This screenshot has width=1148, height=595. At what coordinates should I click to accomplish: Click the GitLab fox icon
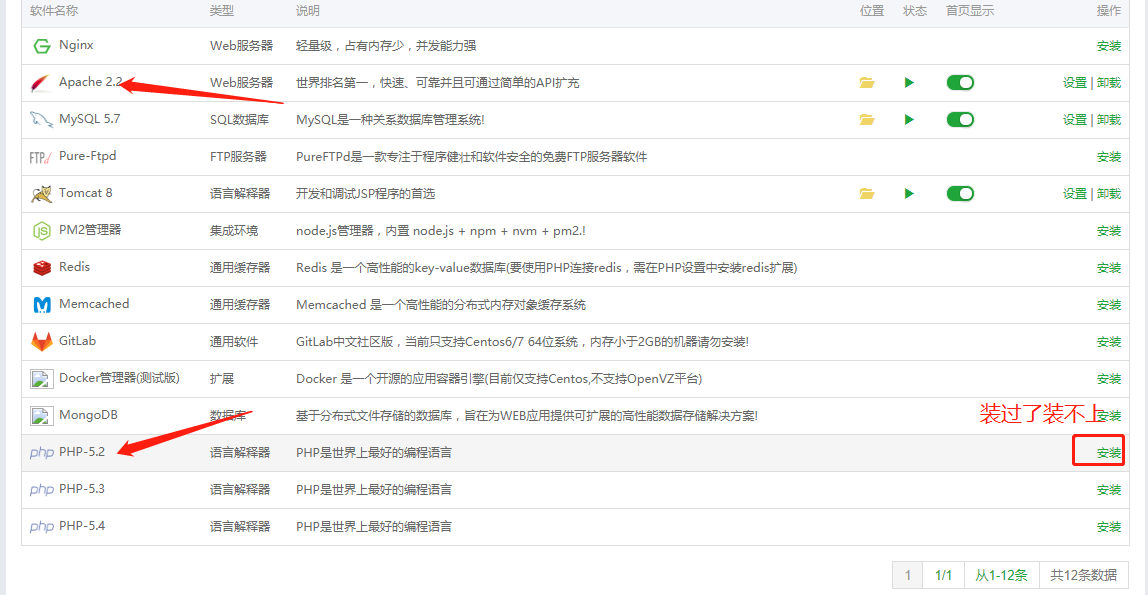(42, 341)
